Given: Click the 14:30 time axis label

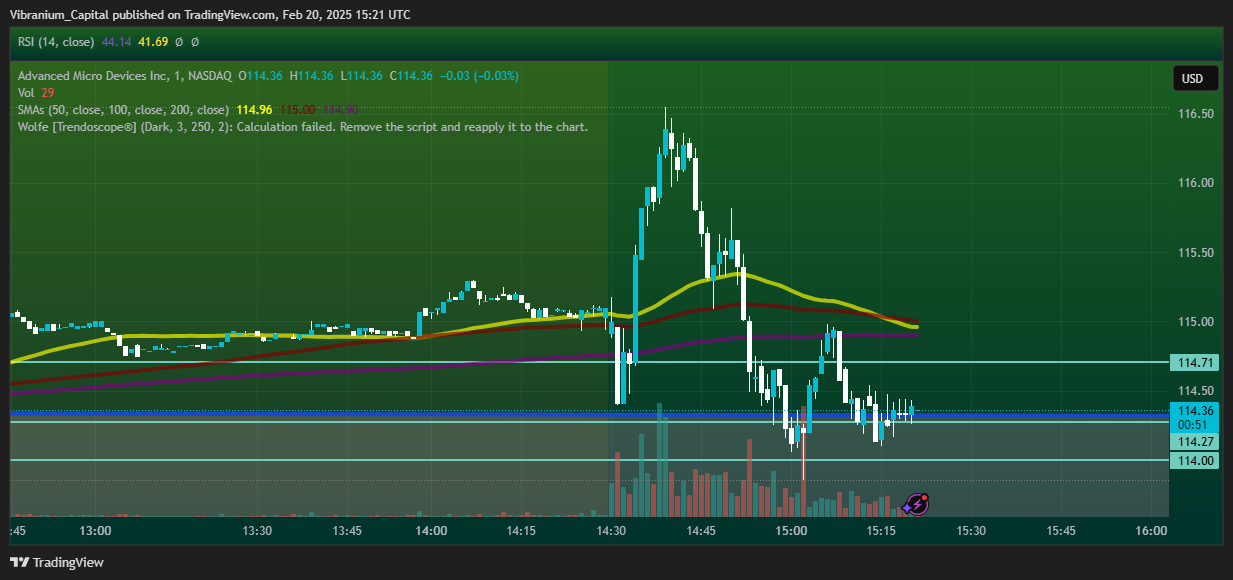Looking at the screenshot, I should coord(611,531).
